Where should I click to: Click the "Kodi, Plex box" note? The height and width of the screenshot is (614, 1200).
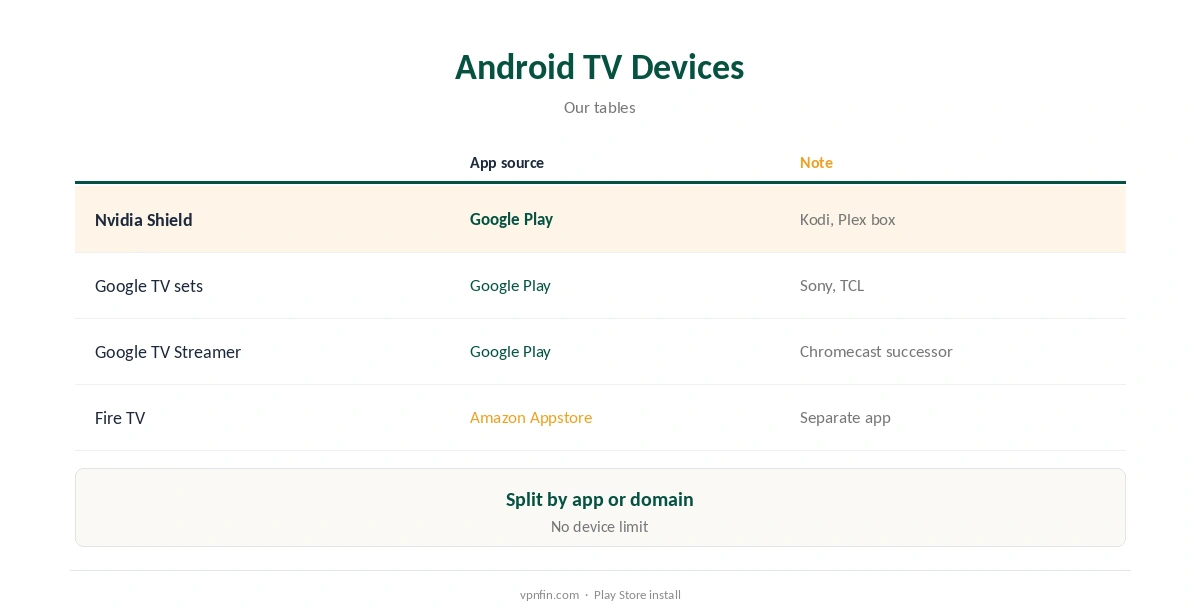tap(848, 219)
